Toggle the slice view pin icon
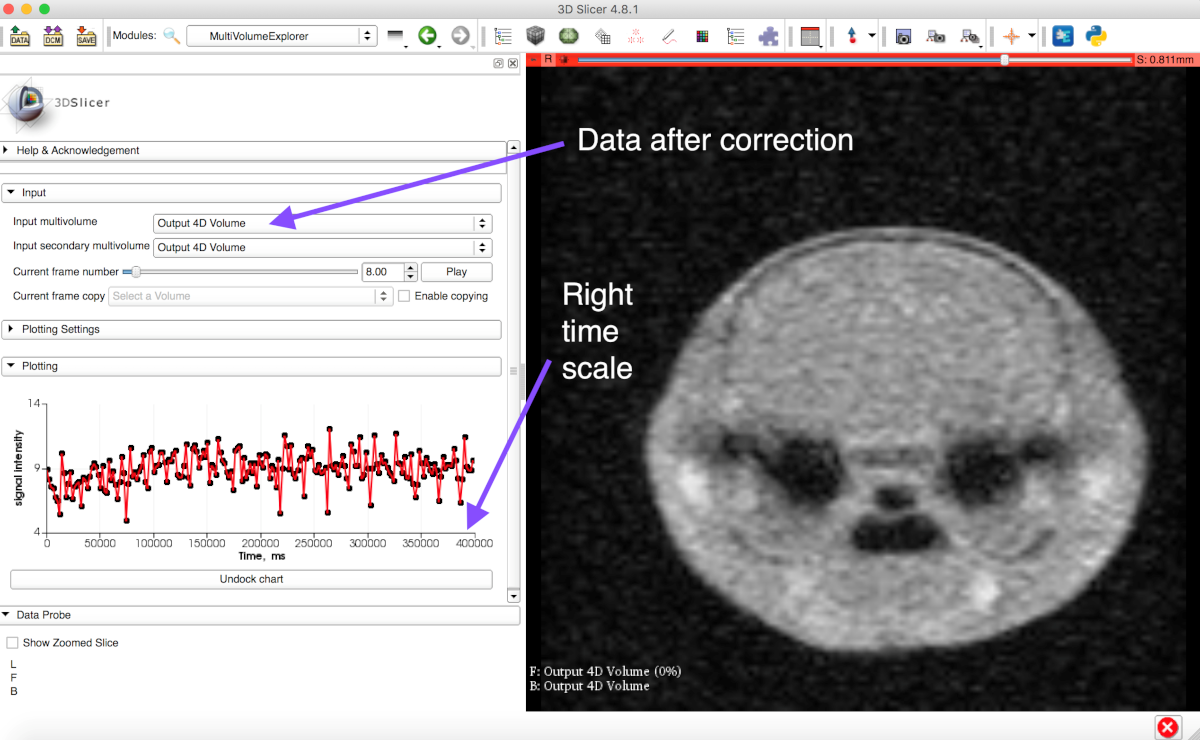The image size is (1200, 740). coord(534,60)
